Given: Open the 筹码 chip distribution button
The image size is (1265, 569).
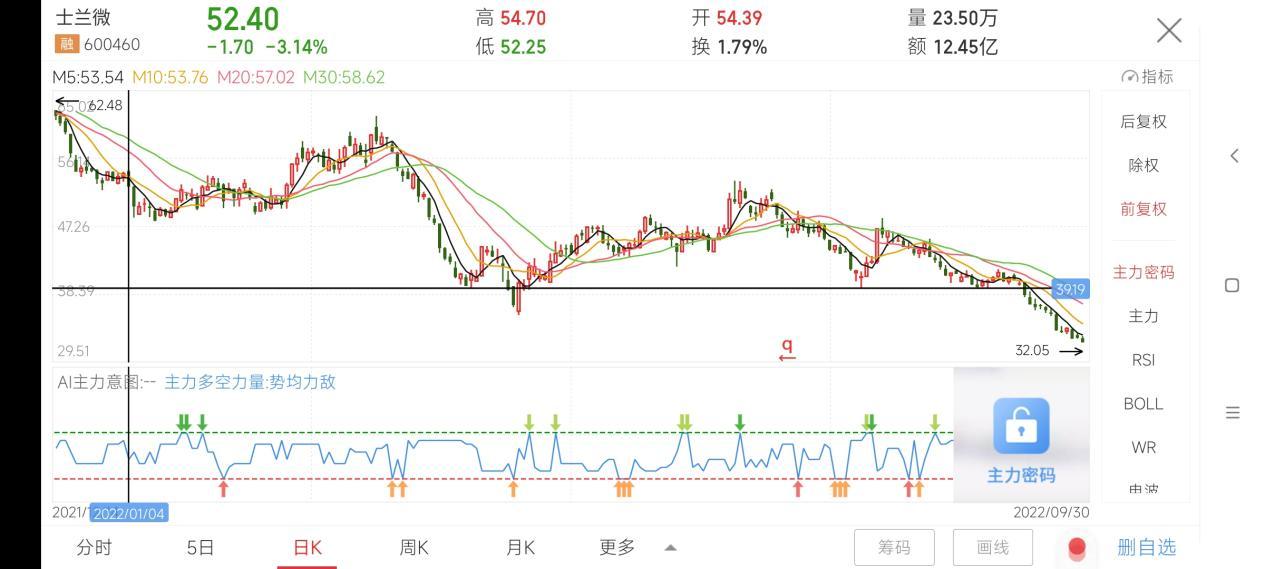Looking at the screenshot, I should pos(894,547).
